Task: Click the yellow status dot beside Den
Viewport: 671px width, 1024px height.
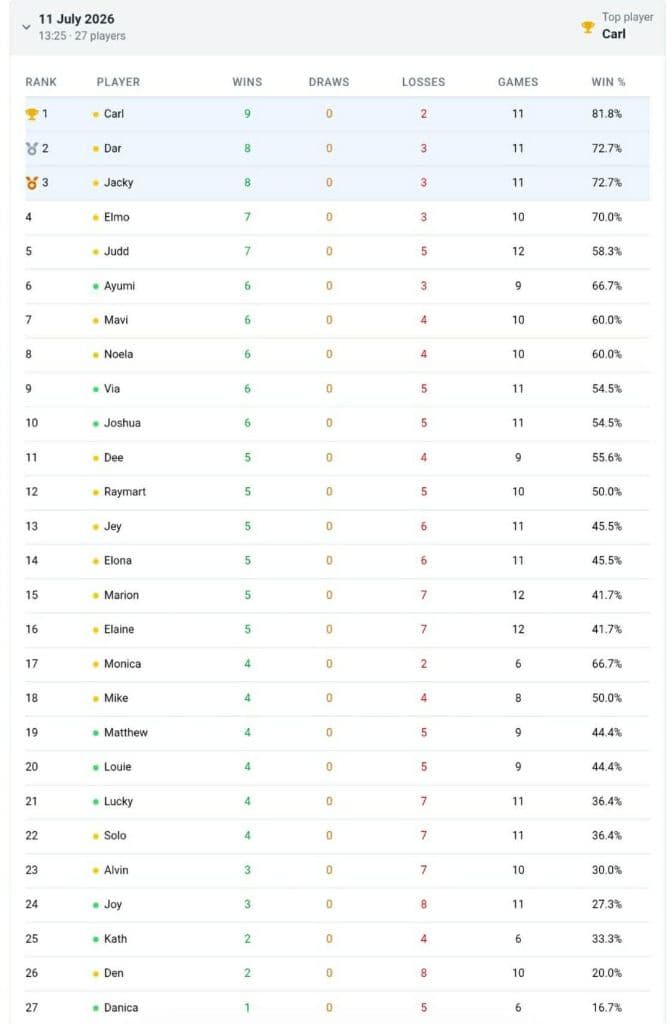Action: coord(96,973)
